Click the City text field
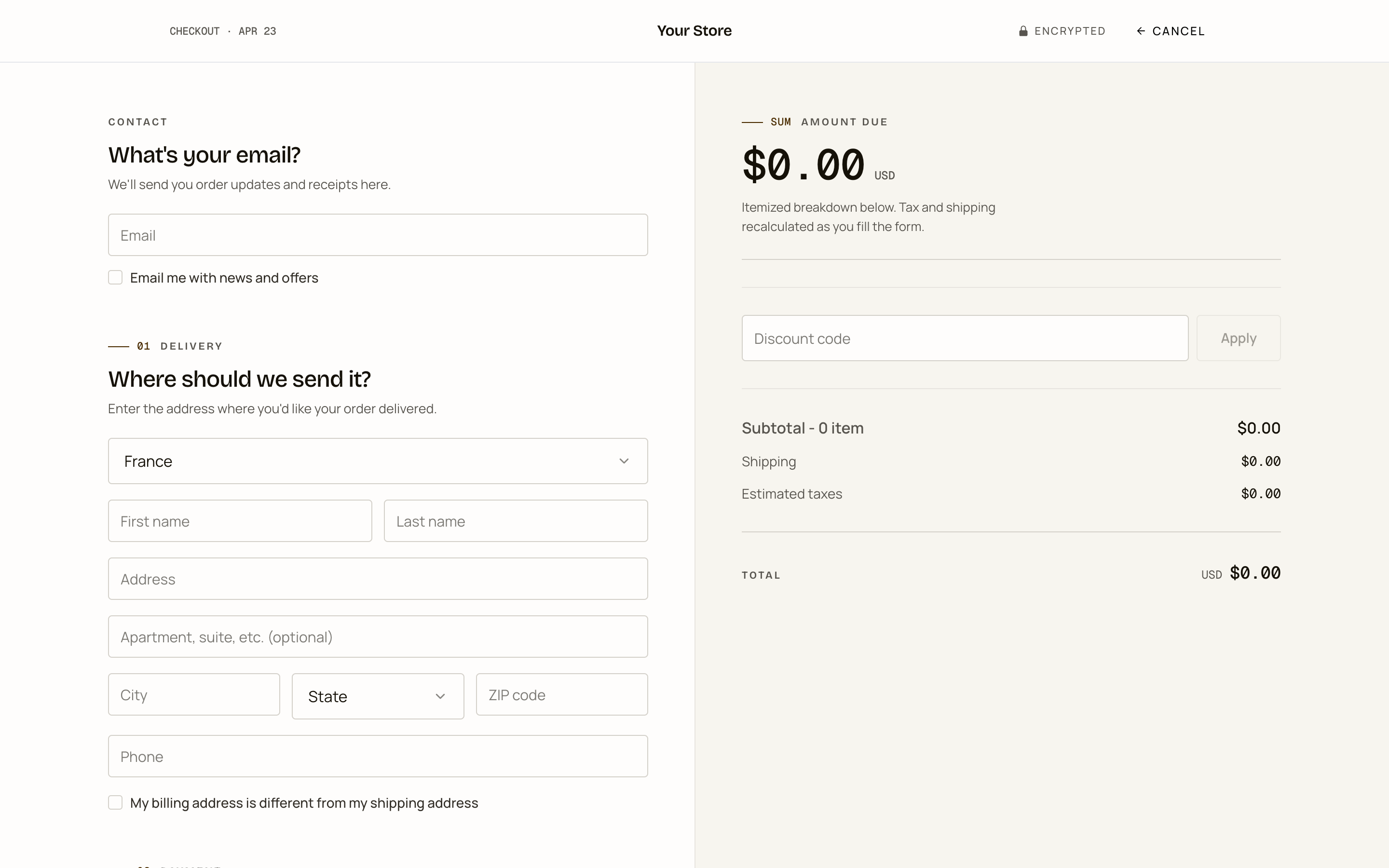This screenshot has width=1389, height=868. coord(194,694)
